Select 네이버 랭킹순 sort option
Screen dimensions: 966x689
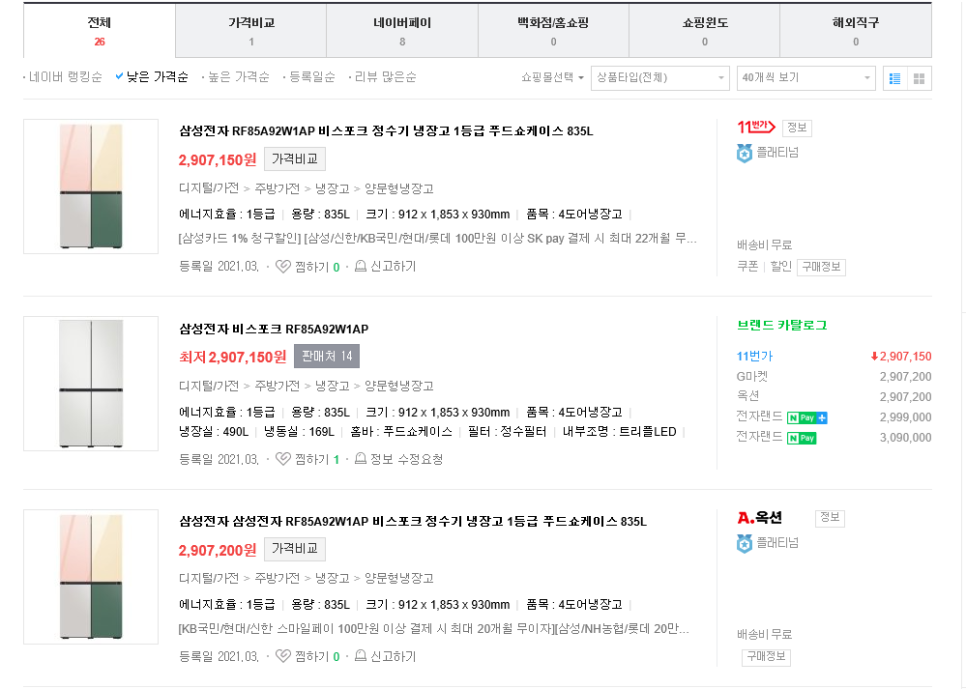pos(65,77)
